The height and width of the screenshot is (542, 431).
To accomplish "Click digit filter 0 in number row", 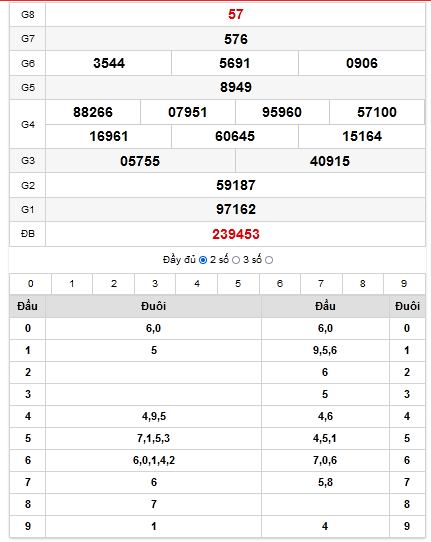I will tap(30, 284).
